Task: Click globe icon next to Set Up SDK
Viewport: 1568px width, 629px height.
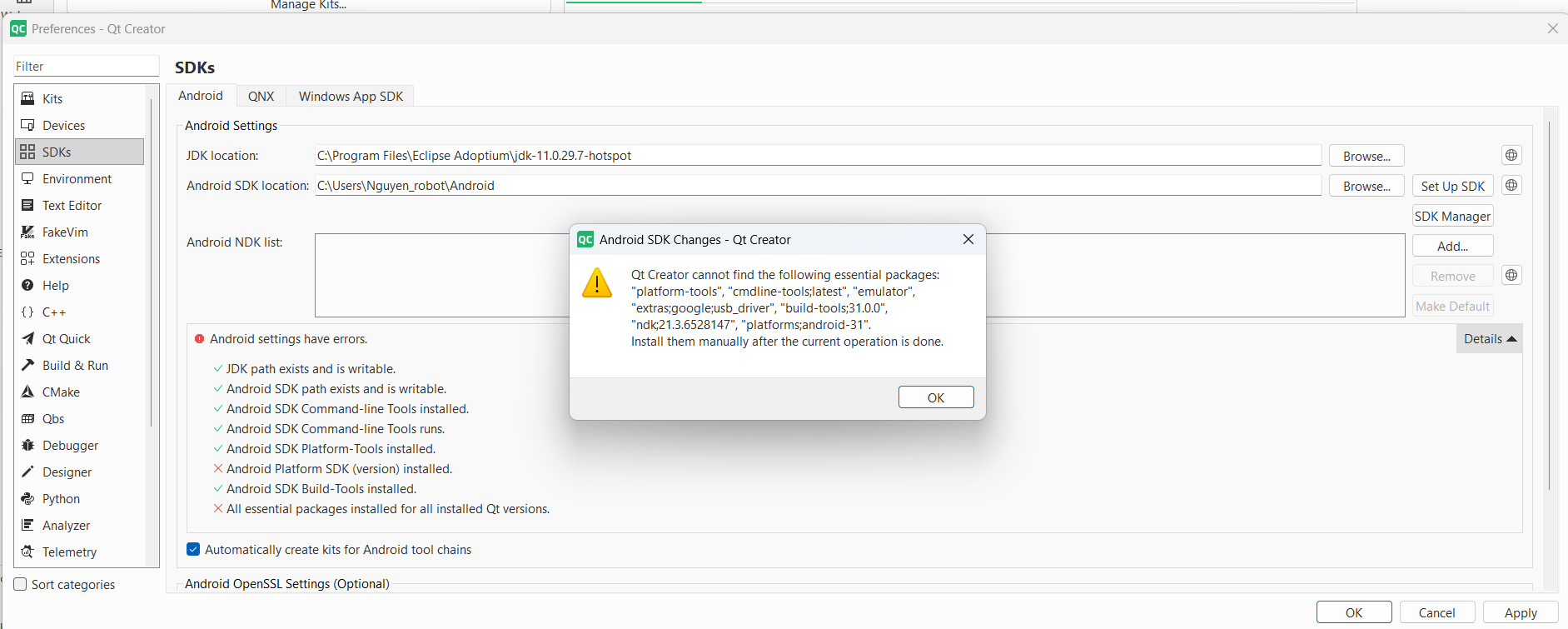Action: pyautogui.click(x=1511, y=185)
